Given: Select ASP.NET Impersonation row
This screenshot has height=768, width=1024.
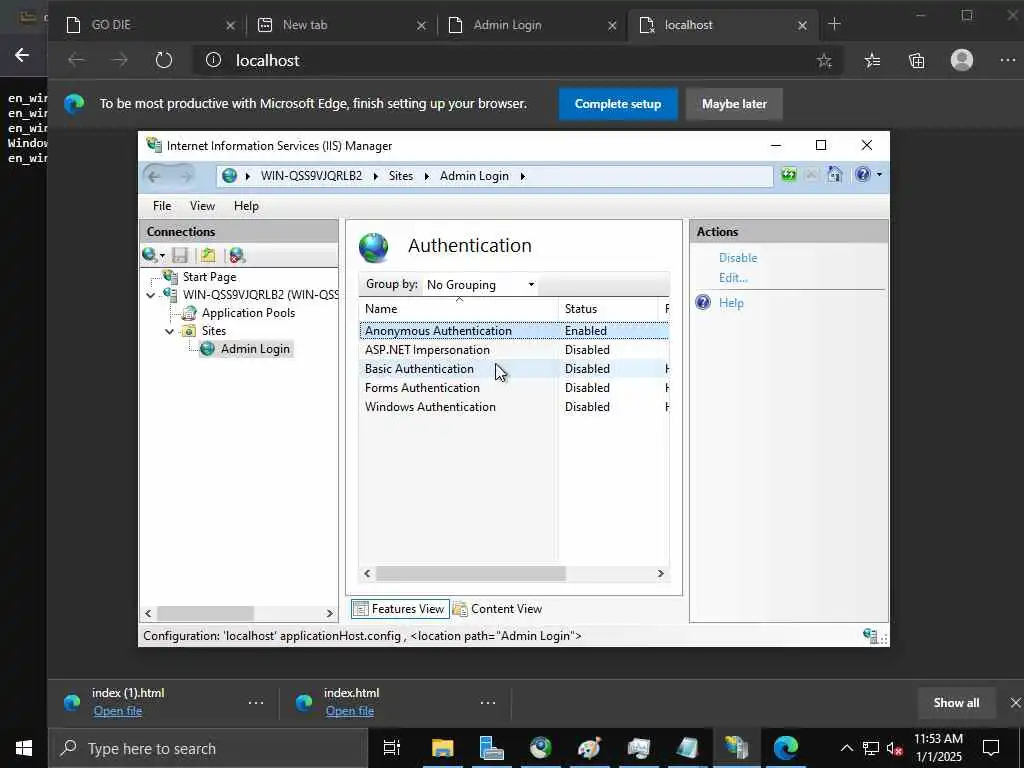Looking at the screenshot, I should pos(514,350).
